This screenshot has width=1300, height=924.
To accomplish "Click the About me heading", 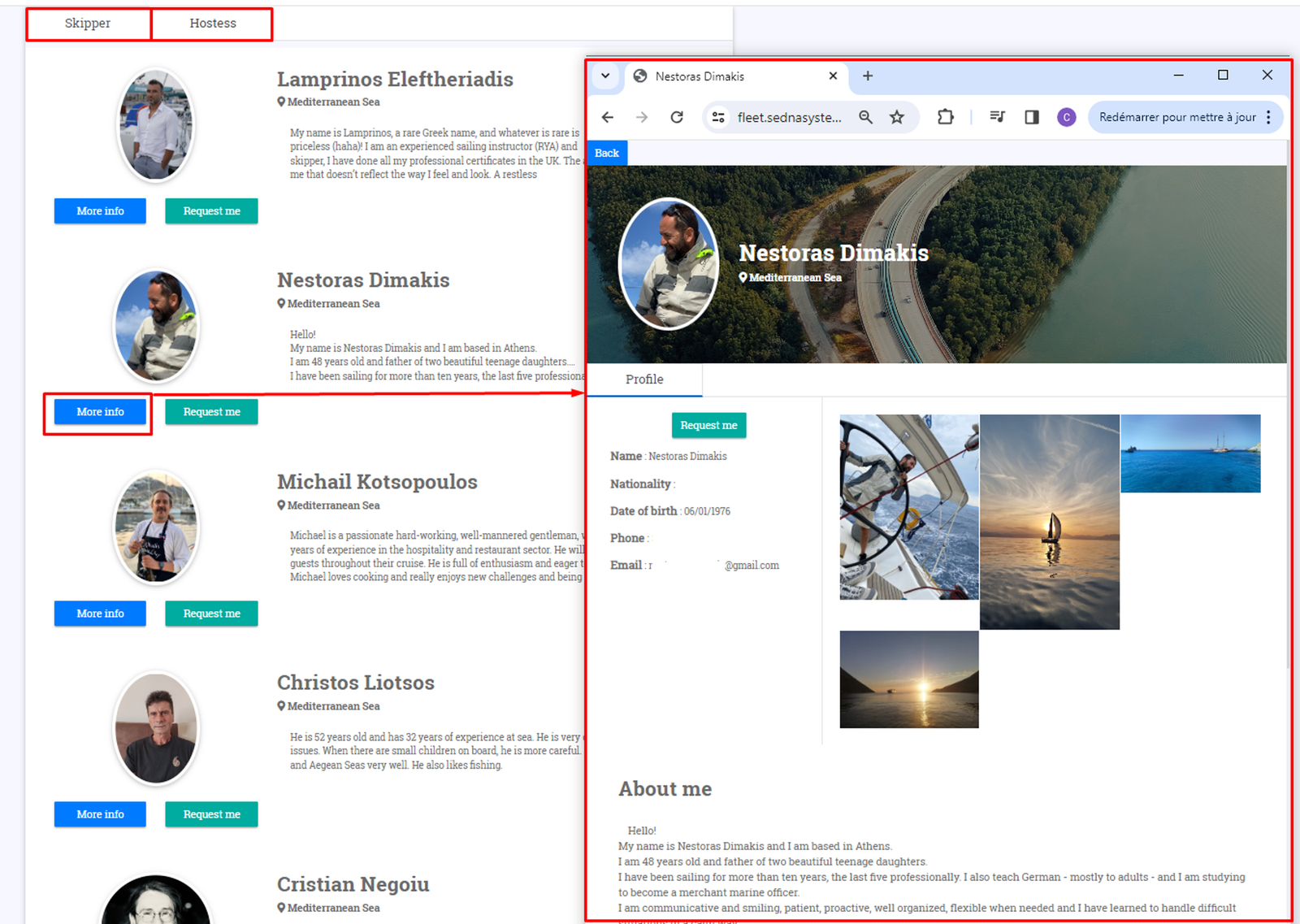I will tap(665, 789).
